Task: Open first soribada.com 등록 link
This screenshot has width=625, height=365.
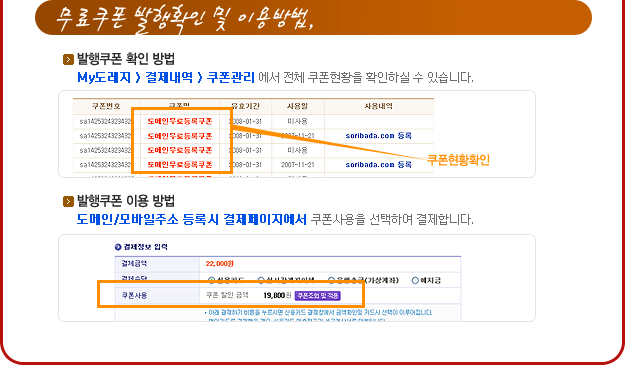Action: pyautogui.click(x=378, y=135)
